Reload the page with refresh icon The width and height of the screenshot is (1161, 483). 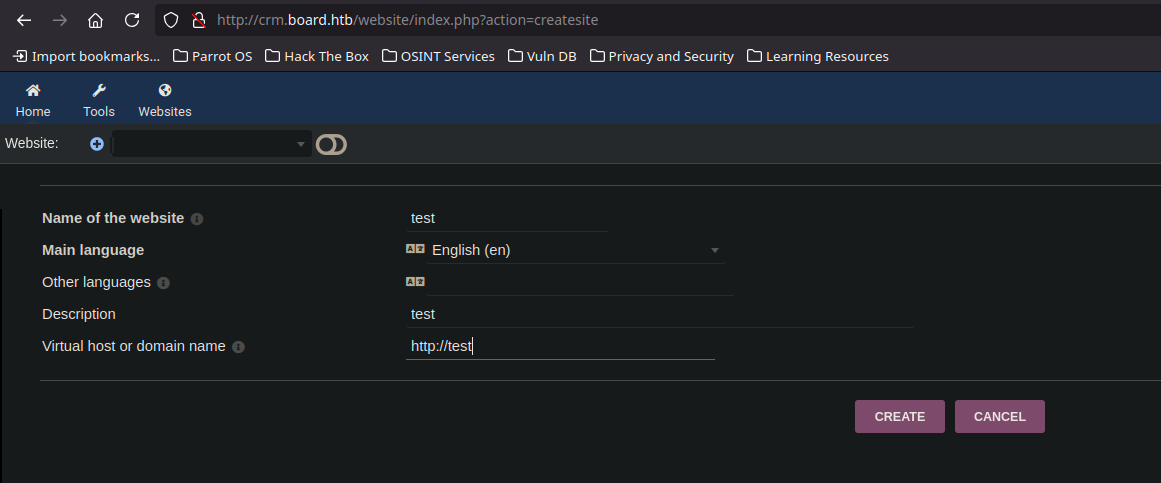click(x=132, y=20)
